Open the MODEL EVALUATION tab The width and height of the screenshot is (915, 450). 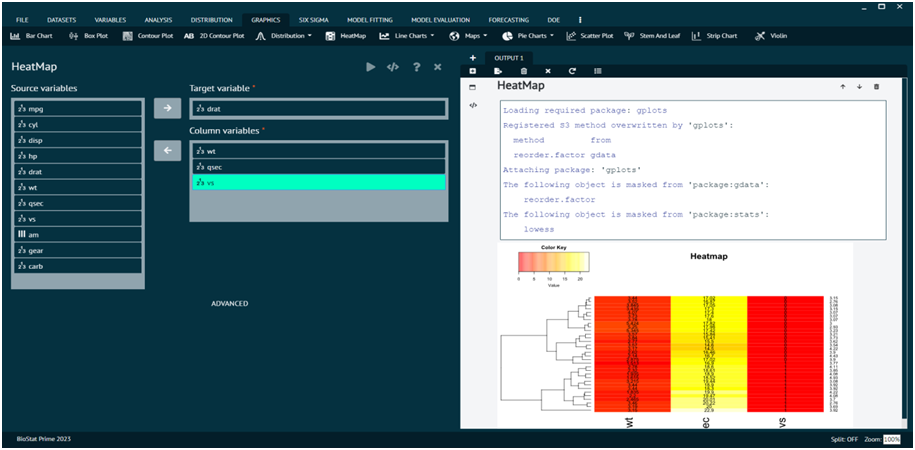(x=441, y=20)
